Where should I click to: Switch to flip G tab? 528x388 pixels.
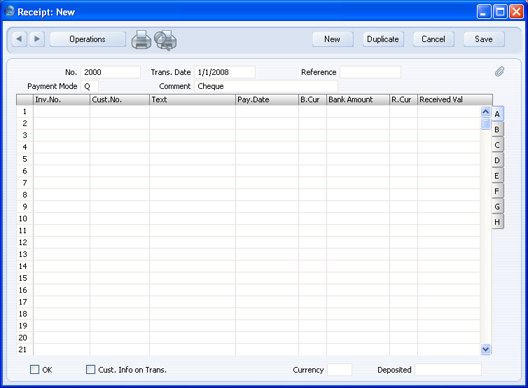click(x=497, y=206)
